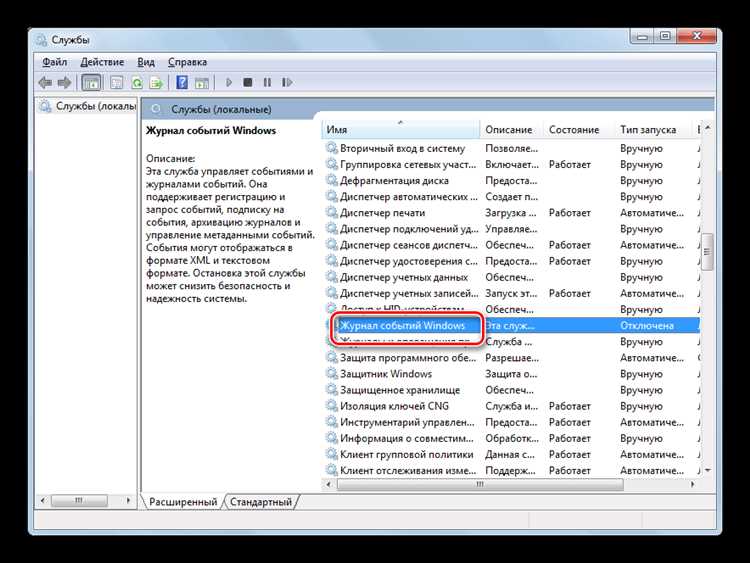Click the services list scroll up arrow
Image resolution: width=750 pixels, height=563 pixels.
pos(707,128)
